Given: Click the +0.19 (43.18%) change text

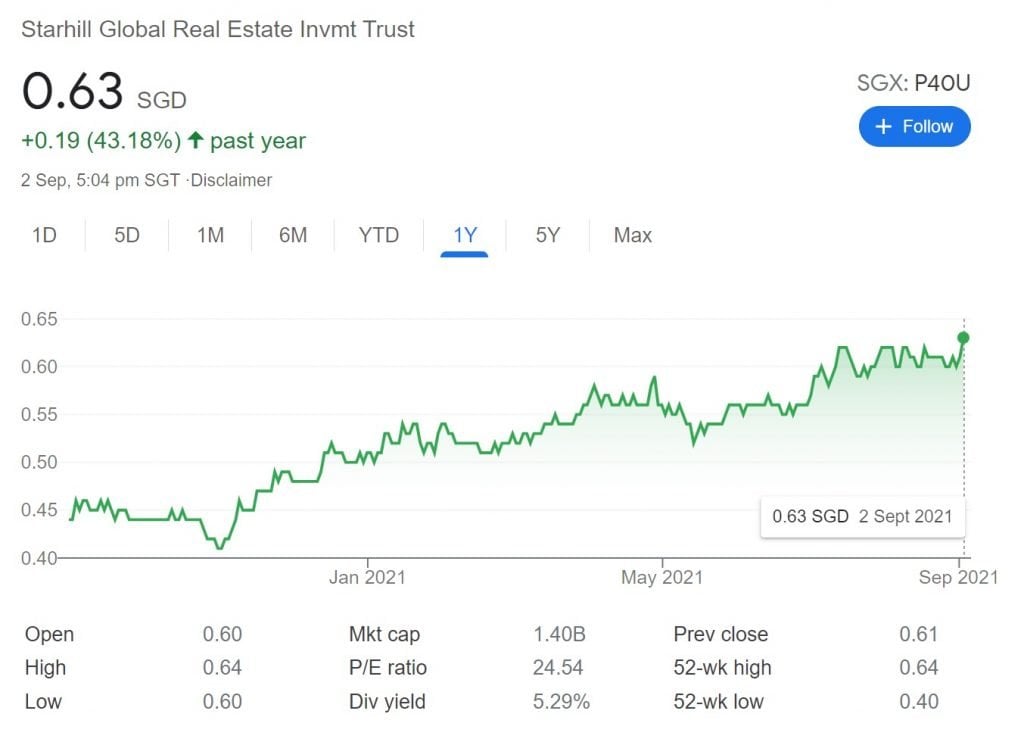Looking at the screenshot, I should pos(101,140).
